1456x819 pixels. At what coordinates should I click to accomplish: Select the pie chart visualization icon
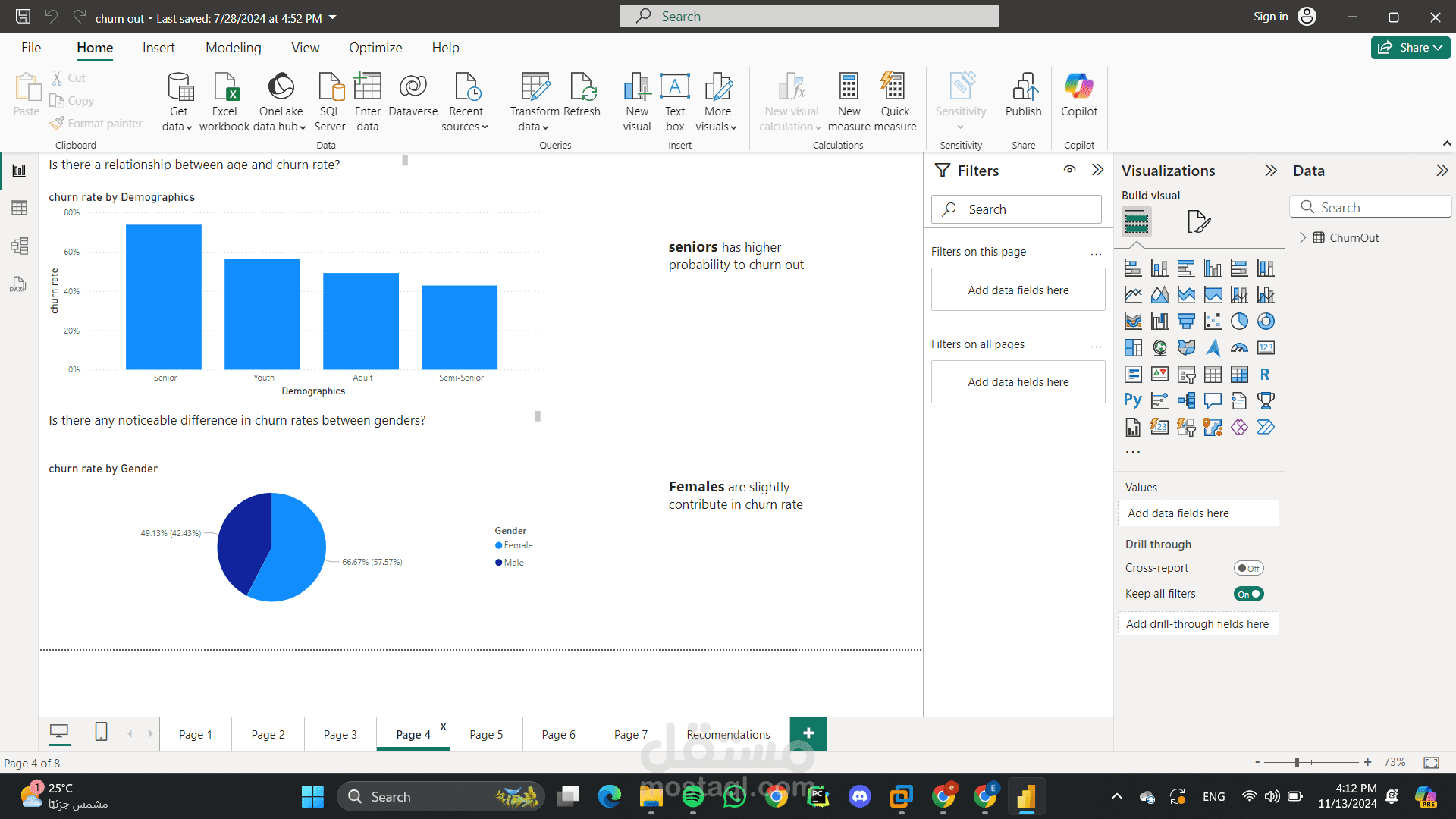coord(1239,322)
